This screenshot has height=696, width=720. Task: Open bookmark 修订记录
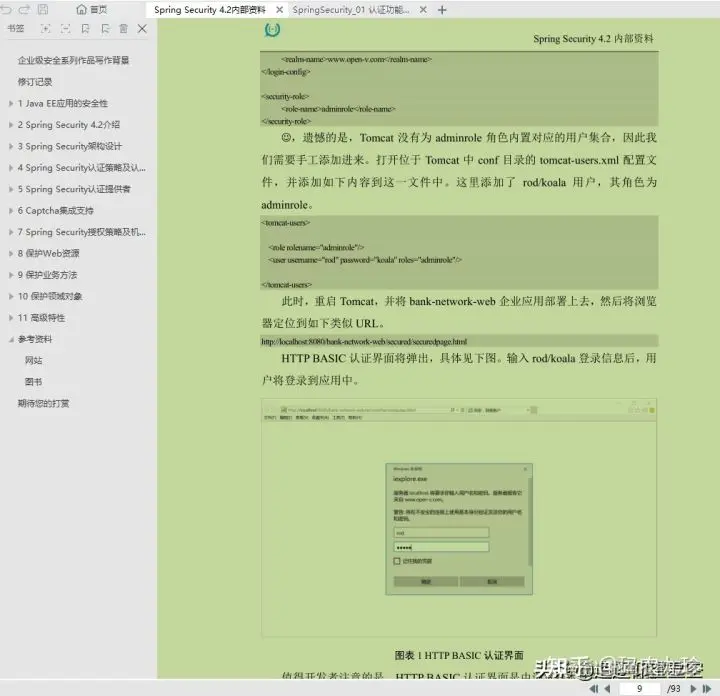click(35, 82)
